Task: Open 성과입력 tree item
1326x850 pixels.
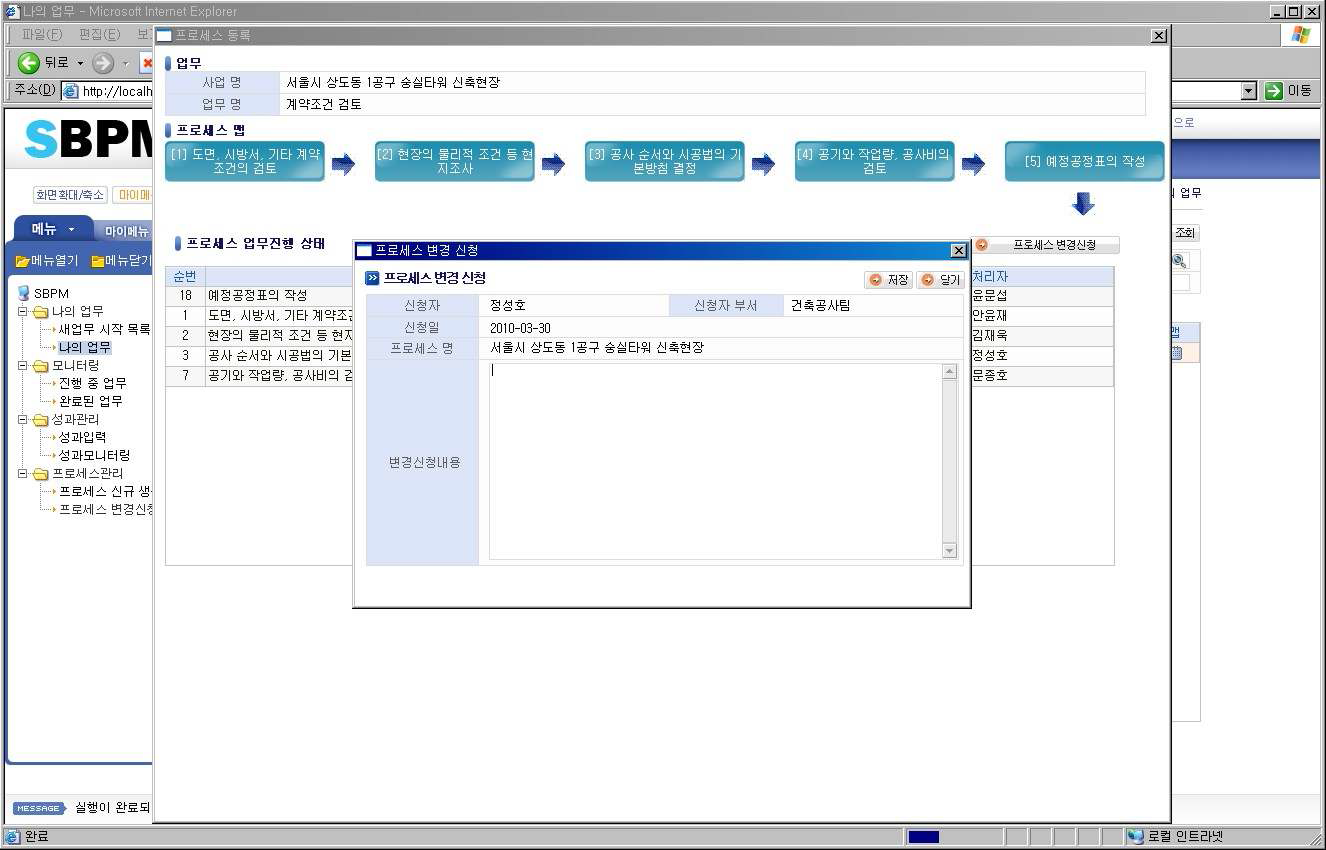Action: coord(82,437)
